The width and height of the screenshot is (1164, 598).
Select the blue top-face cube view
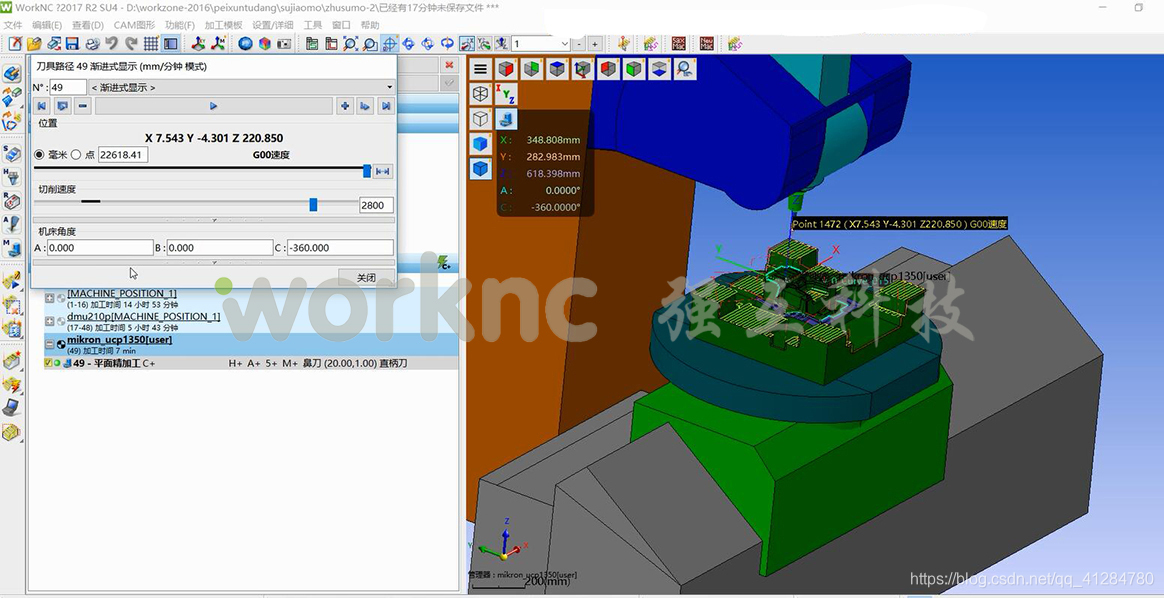[557, 69]
